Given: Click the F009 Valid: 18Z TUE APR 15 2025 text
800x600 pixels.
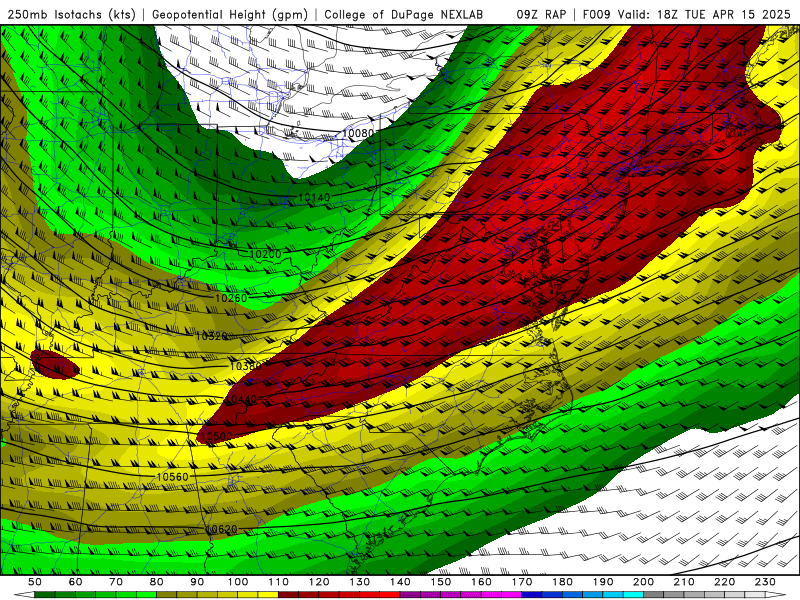Looking at the screenshot, I should coord(686,15).
